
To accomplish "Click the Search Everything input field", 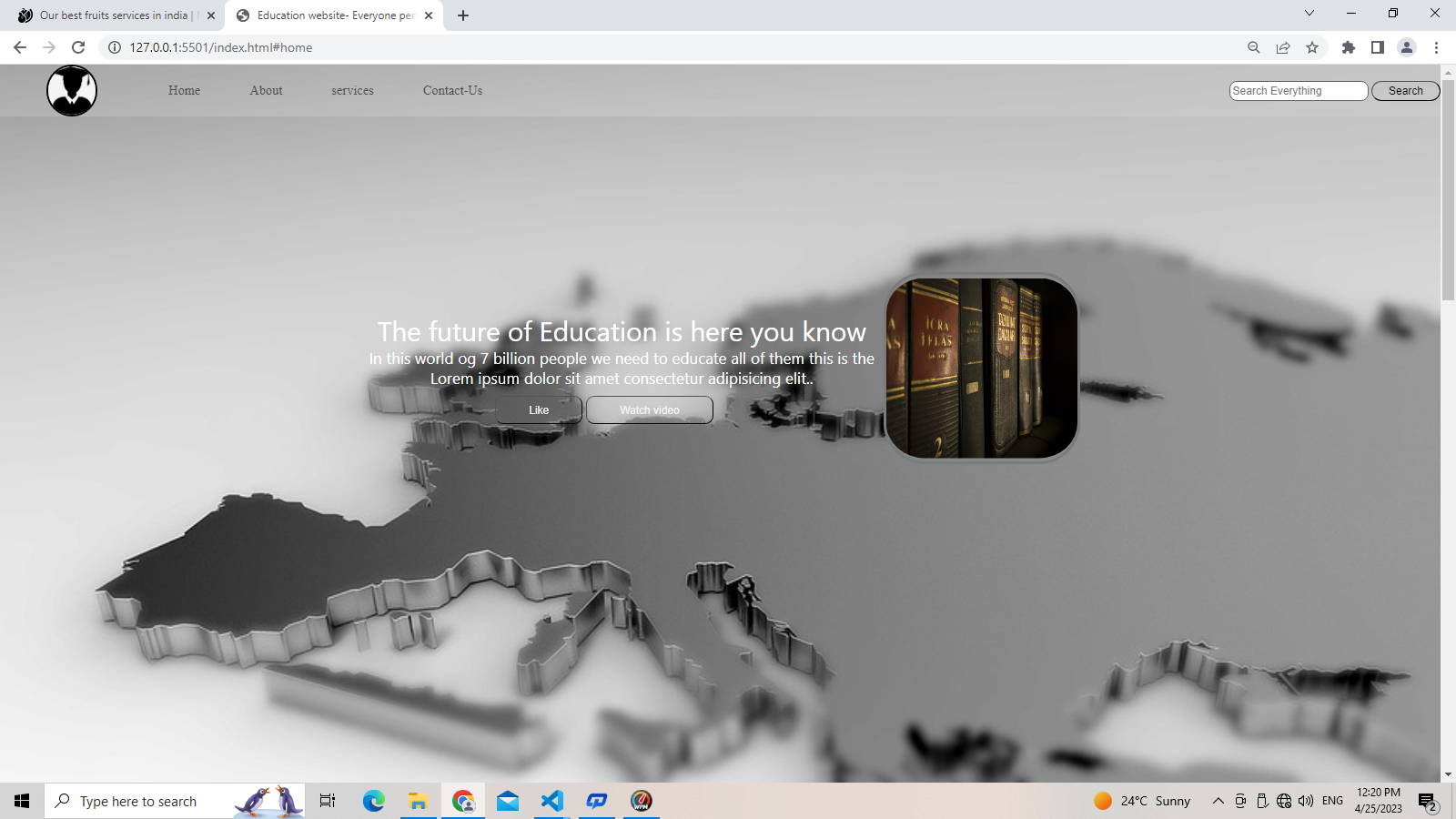I will click(1298, 91).
